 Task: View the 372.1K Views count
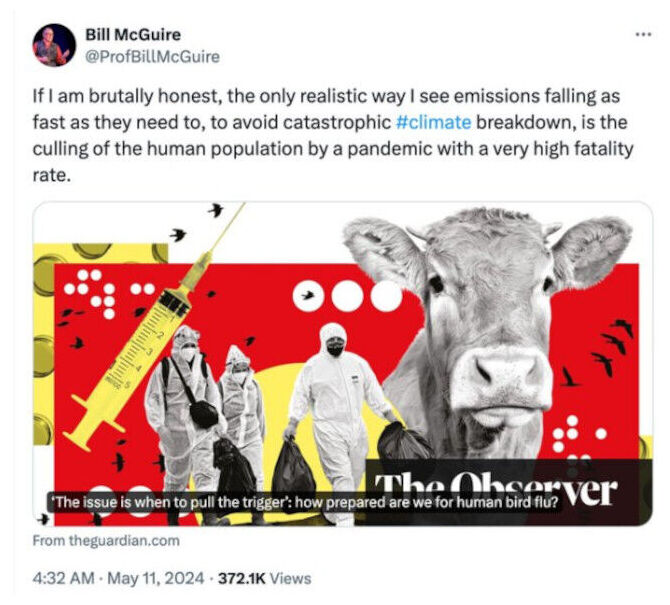tap(264, 578)
